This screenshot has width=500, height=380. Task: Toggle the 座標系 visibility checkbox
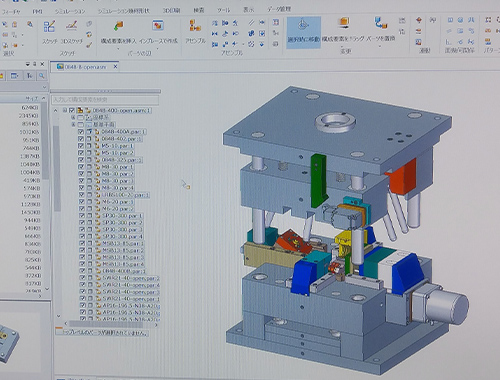pyautogui.click(x=80, y=117)
